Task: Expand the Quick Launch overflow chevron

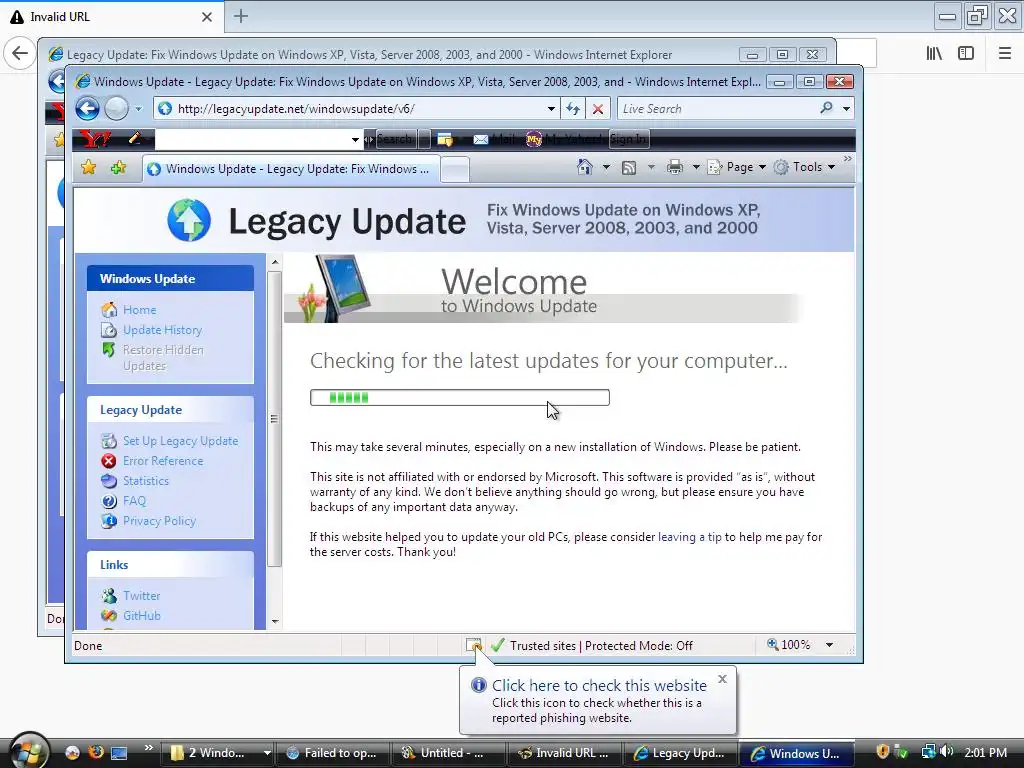Action: pyautogui.click(x=148, y=748)
